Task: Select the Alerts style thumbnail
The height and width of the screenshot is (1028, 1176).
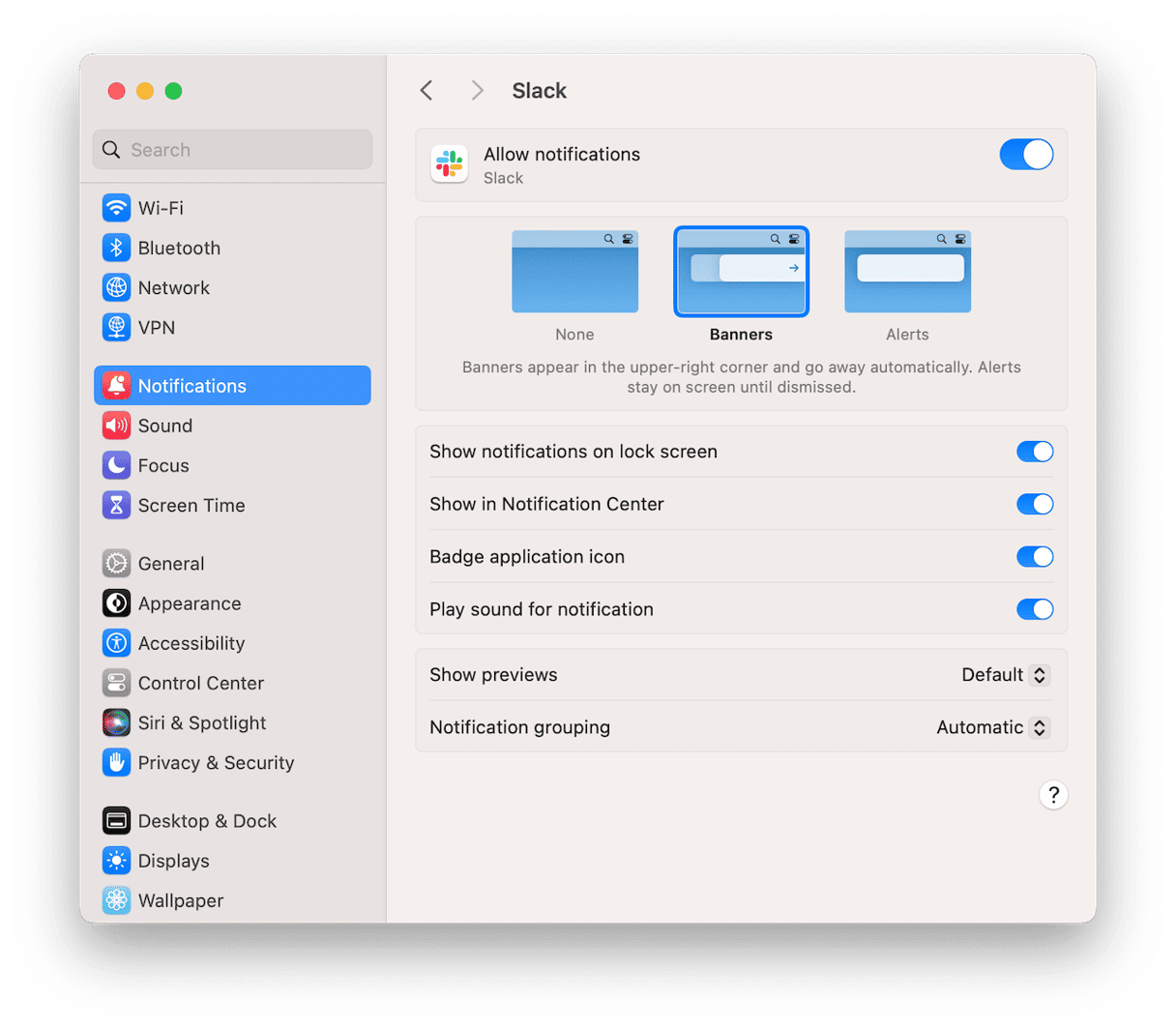Action: click(x=907, y=272)
